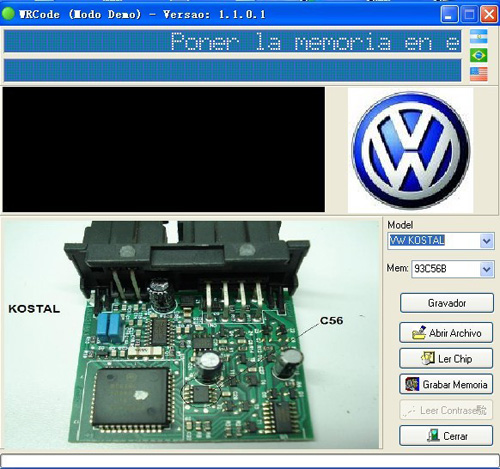Click the Volkswagen logo image
The height and width of the screenshot is (469, 500).
[x=411, y=150]
